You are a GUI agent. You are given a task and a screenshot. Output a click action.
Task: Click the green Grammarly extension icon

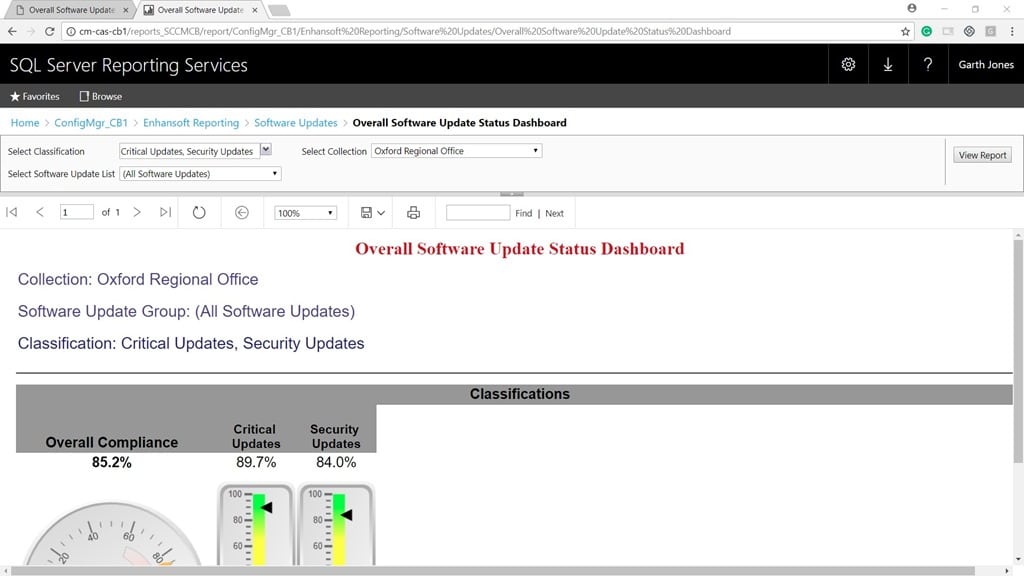(x=927, y=31)
